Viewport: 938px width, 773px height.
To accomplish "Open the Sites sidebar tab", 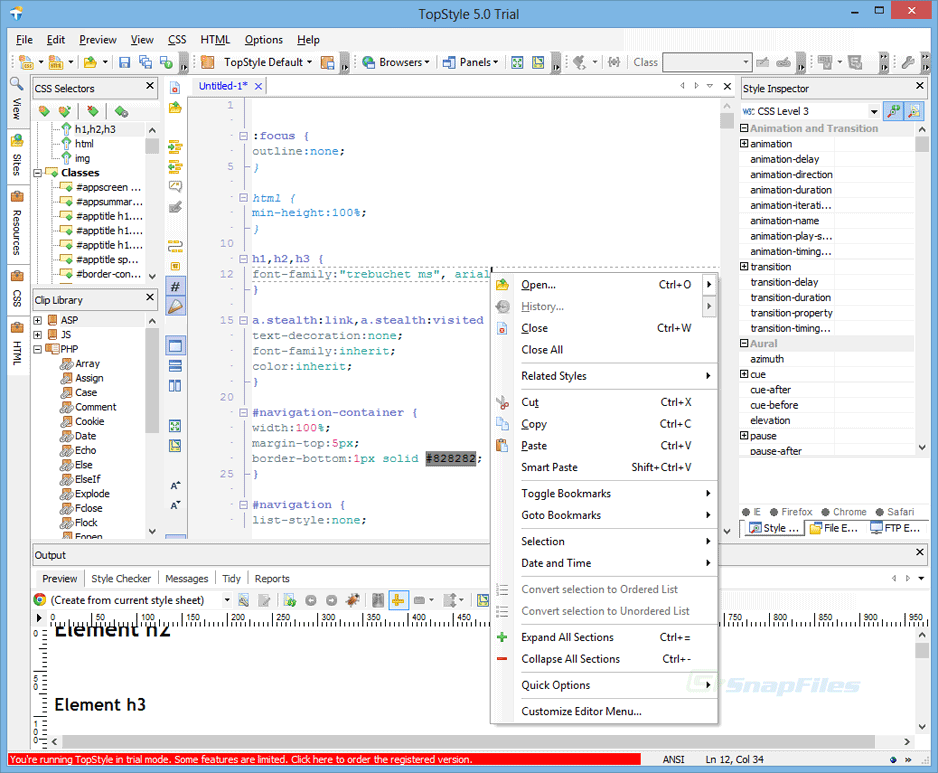I will 17,157.
